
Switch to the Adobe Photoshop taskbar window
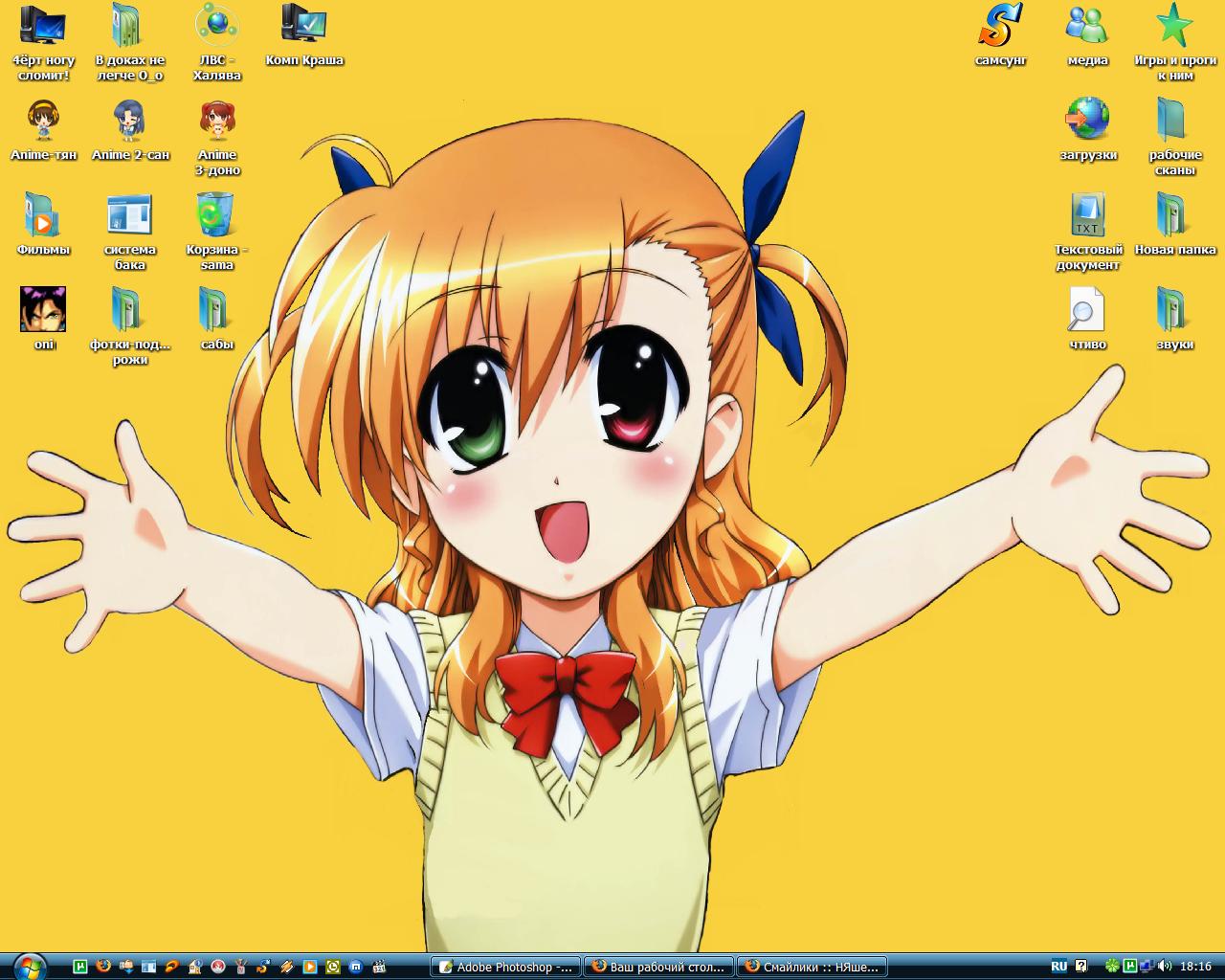(x=505, y=967)
